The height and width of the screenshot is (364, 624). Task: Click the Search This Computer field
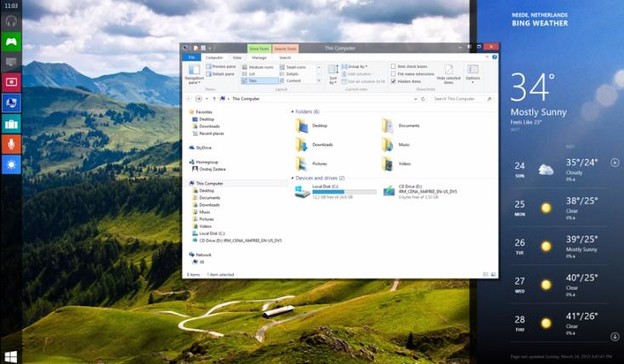click(x=462, y=99)
